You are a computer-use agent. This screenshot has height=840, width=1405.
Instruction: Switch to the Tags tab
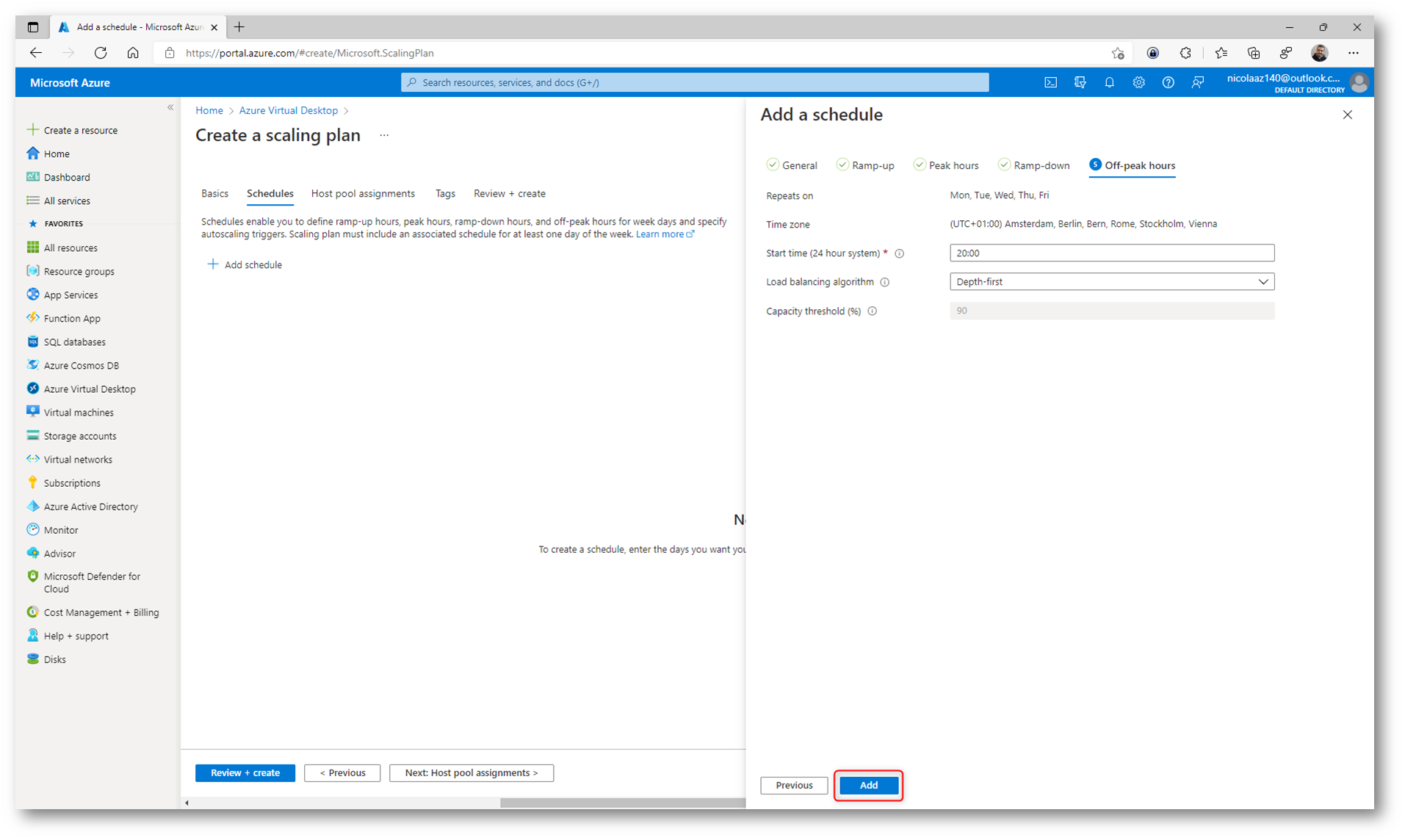coord(445,194)
